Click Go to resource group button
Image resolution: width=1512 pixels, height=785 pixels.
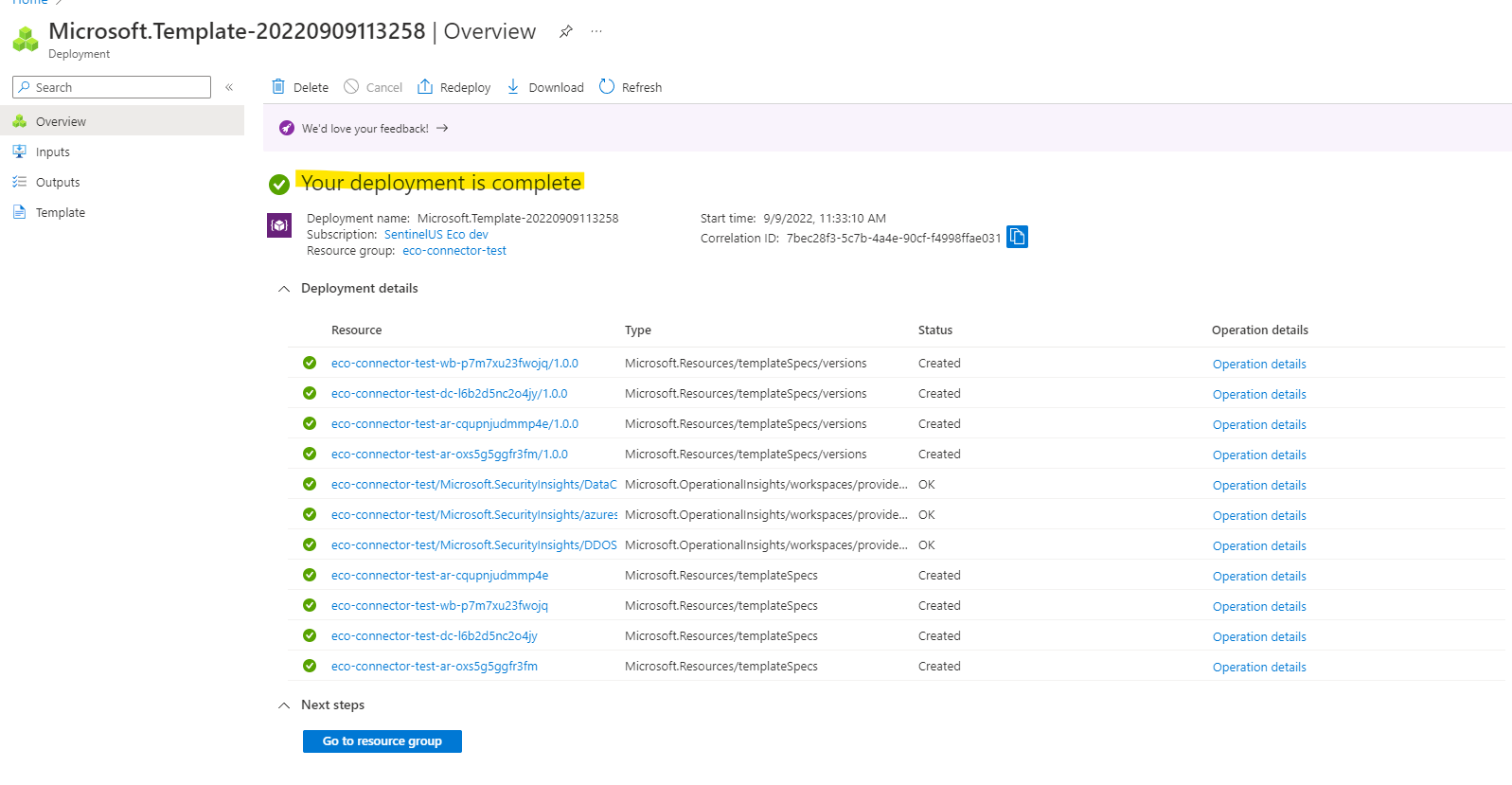pyautogui.click(x=382, y=741)
